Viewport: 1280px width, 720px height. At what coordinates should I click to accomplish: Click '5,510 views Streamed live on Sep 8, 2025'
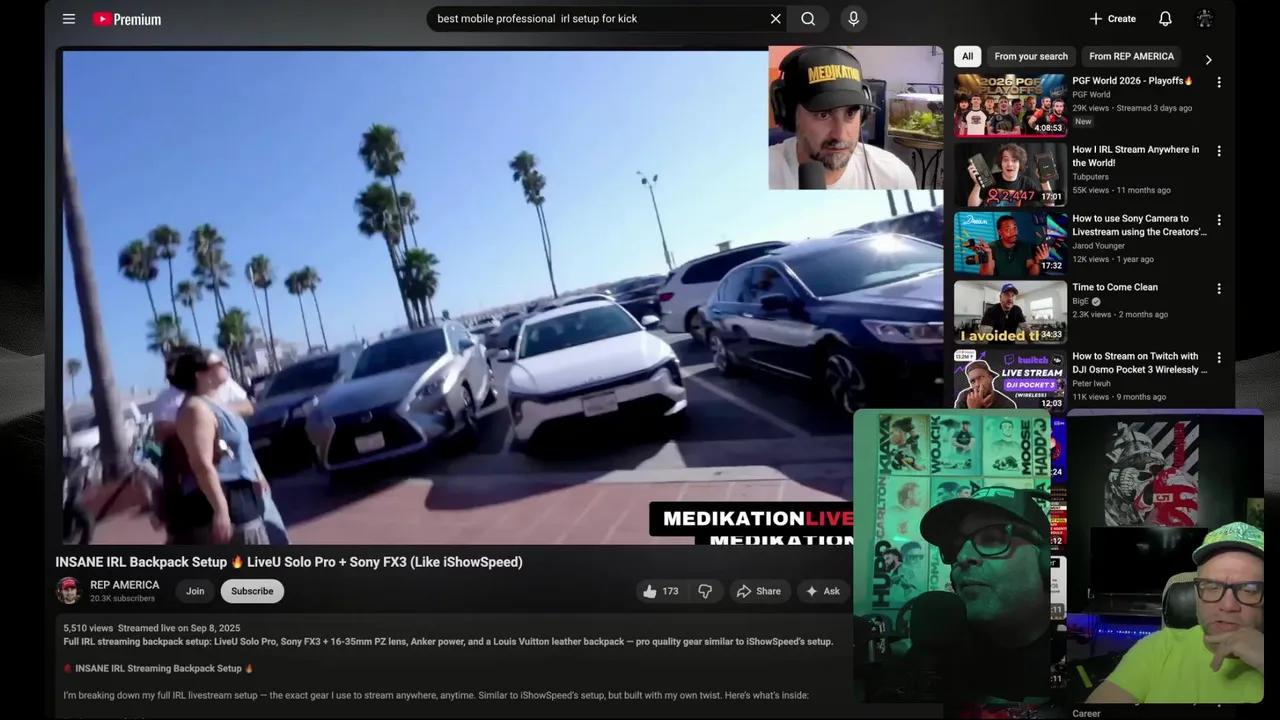[x=152, y=628]
